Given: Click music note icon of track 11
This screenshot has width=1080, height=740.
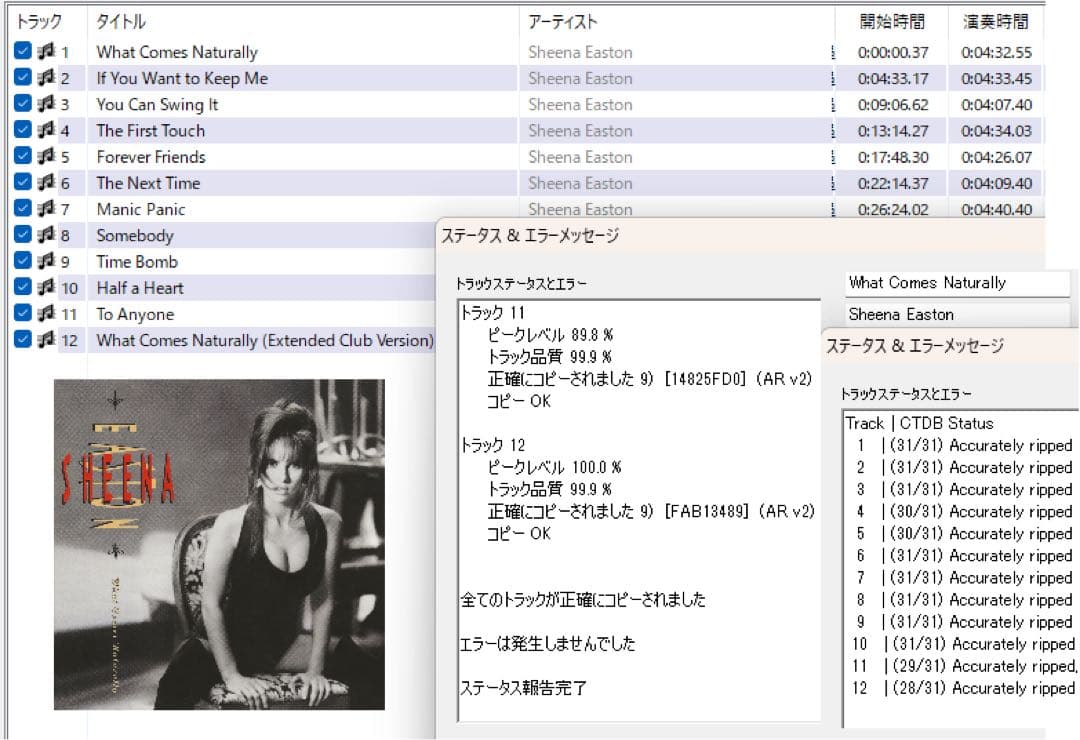Looking at the screenshot, I should (46, 313).
